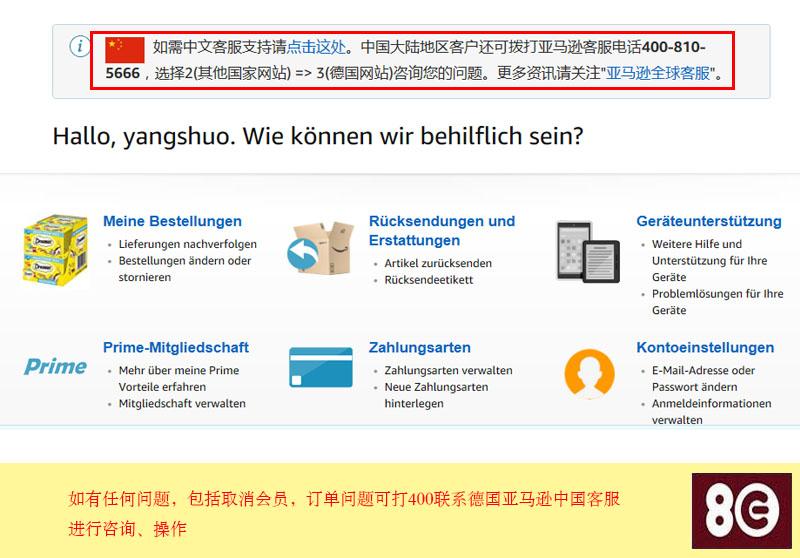Open Rücksendungen und Erstattungen heading
The height and width of the screenshot is (558, 800).
pos(442,231)
